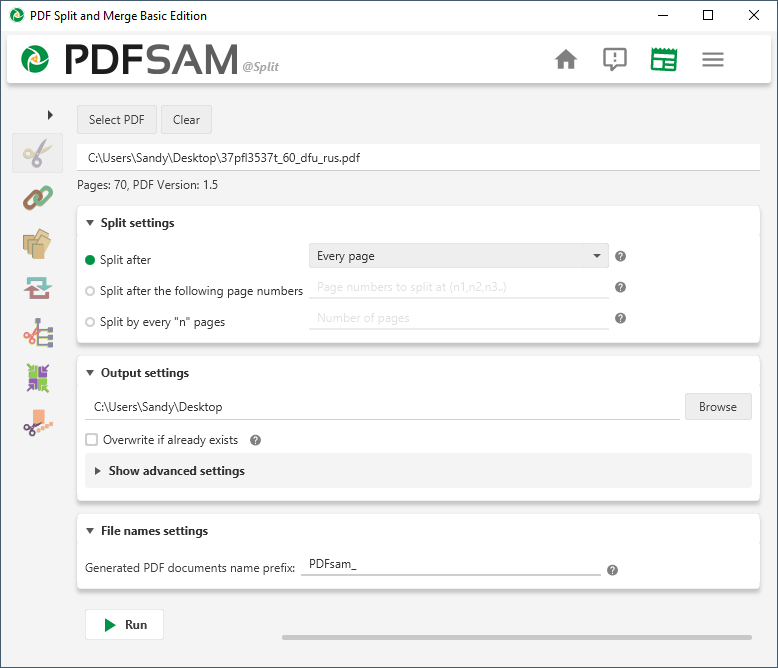Screen dimensions: 778x668
Task: Expand Show advanced settings
Action: (x=418, y=470)
